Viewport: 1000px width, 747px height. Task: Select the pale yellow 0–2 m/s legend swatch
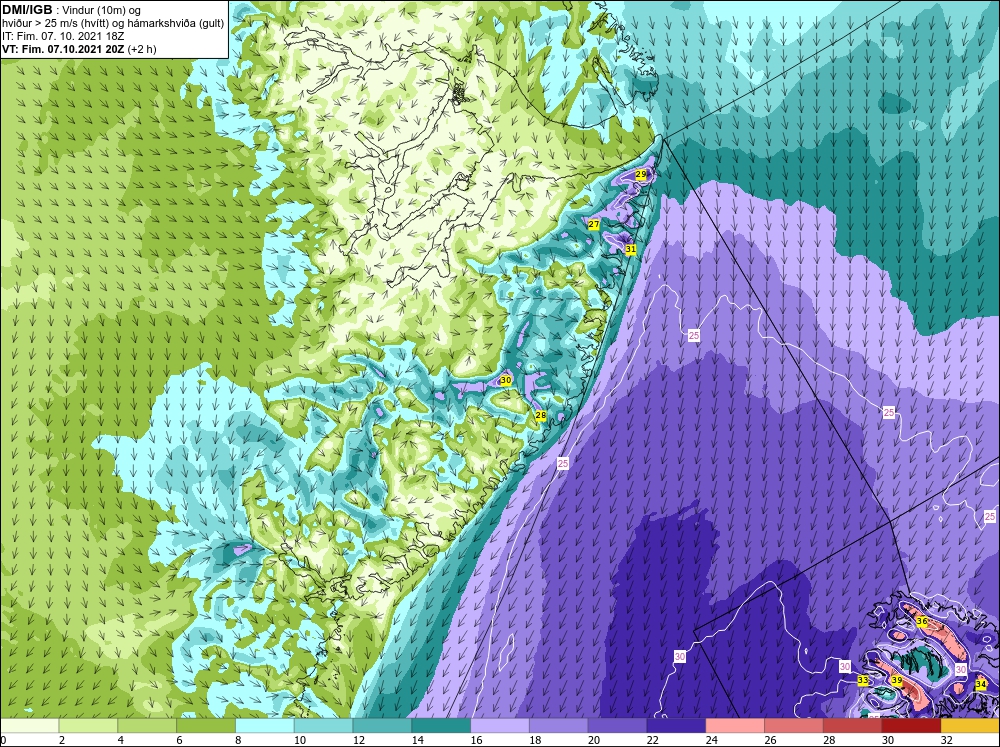click(29, 726)
